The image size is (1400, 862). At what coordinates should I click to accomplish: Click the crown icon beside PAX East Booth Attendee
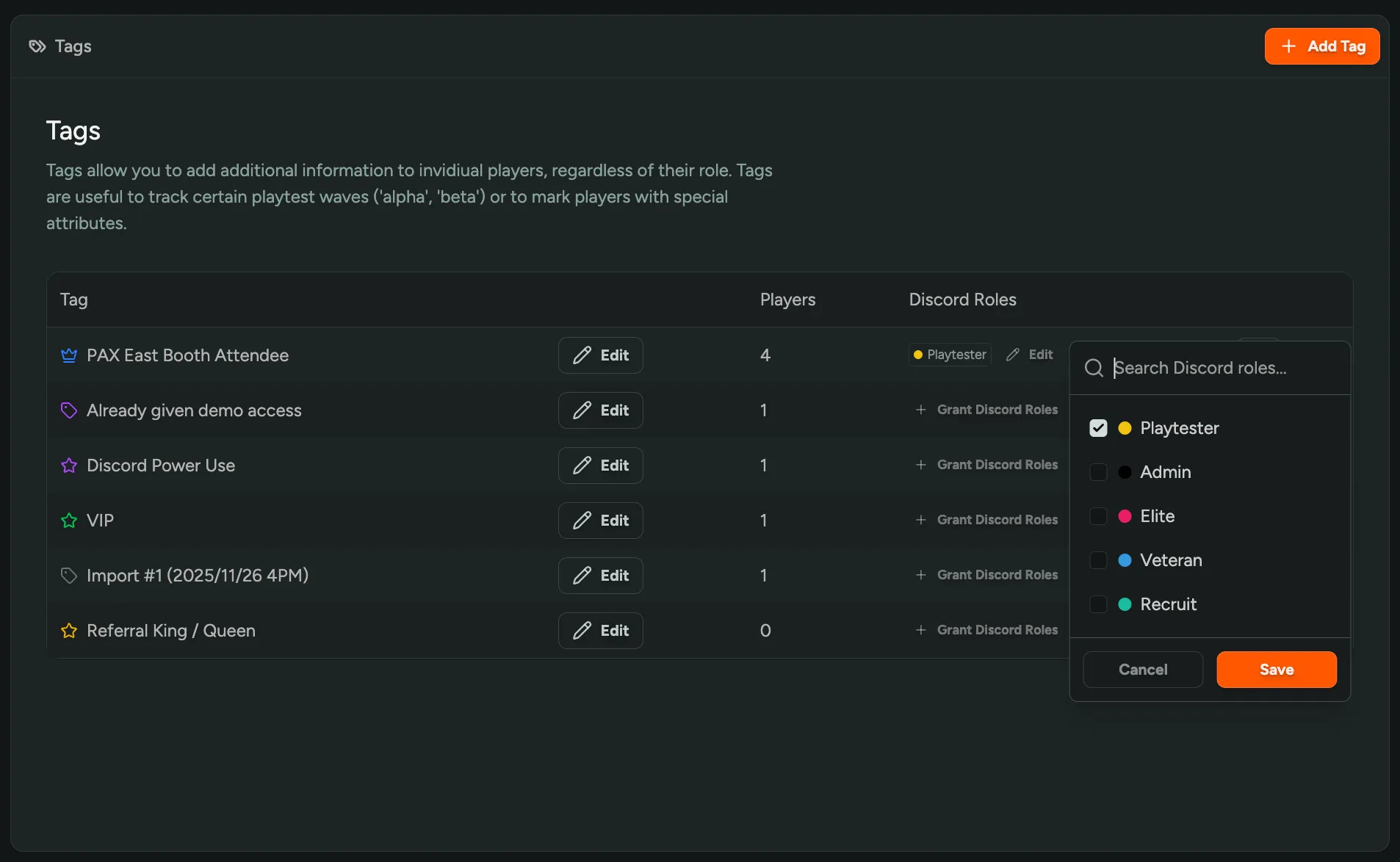pos(69,355)
